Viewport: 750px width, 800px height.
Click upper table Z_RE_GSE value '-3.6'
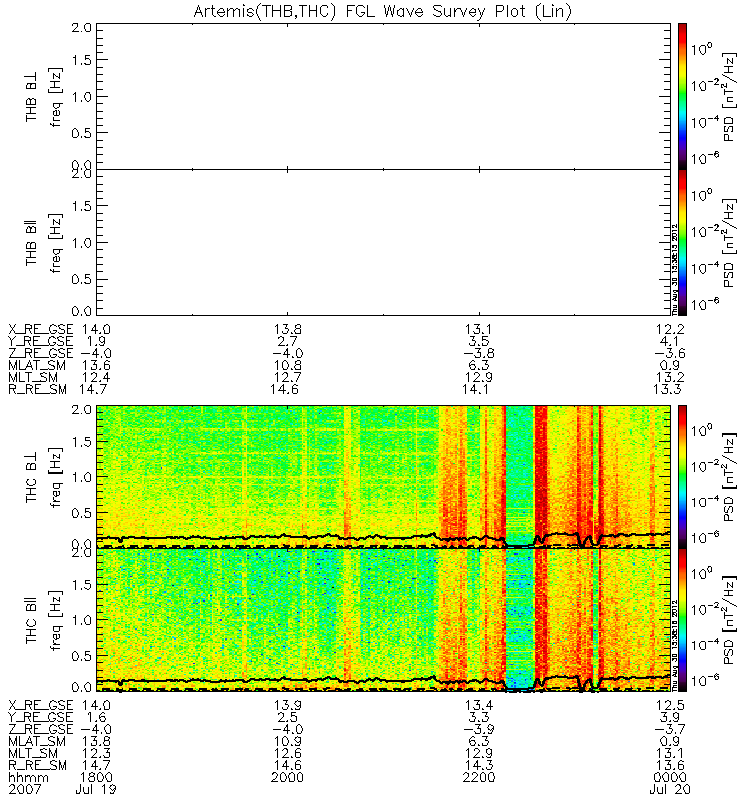(670, 353)
